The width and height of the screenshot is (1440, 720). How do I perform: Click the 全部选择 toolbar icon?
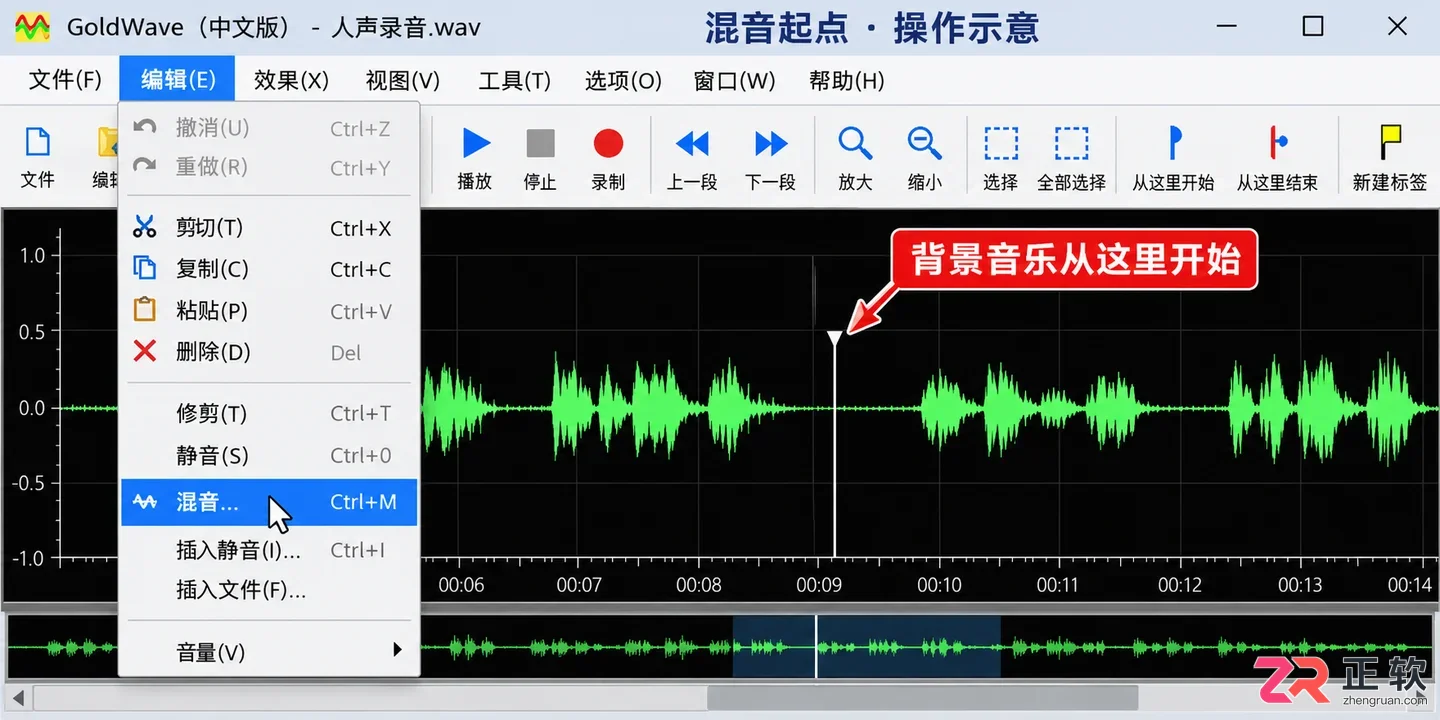tap(1072, 144)
